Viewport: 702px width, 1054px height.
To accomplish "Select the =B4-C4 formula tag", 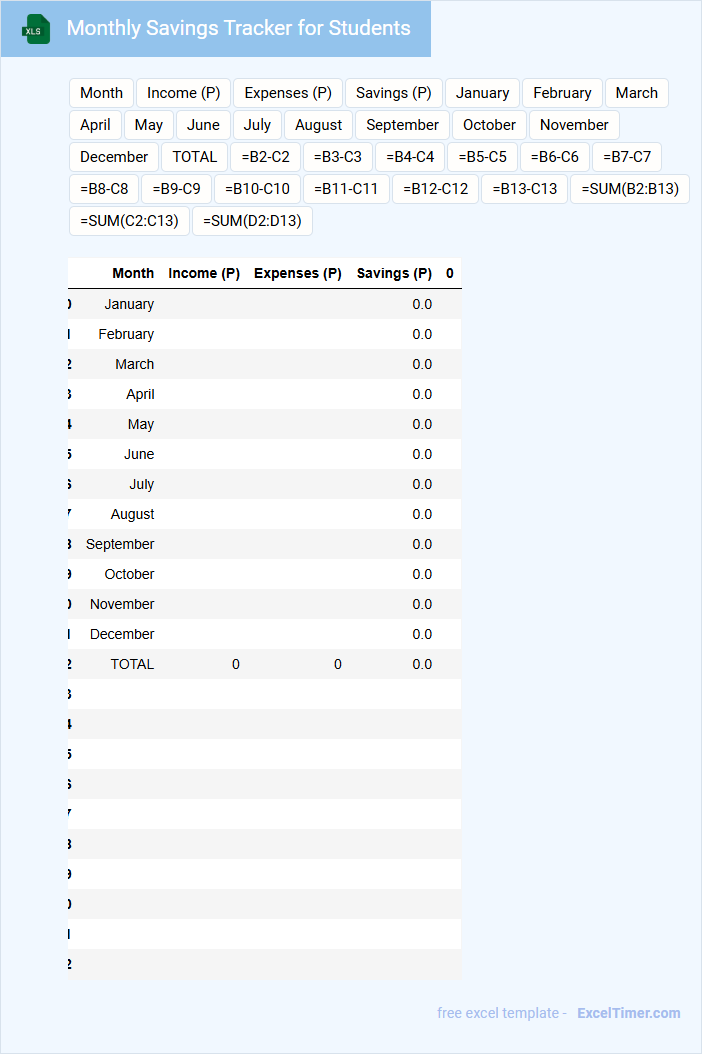I will pyautogui.click(x=410, y=157).
